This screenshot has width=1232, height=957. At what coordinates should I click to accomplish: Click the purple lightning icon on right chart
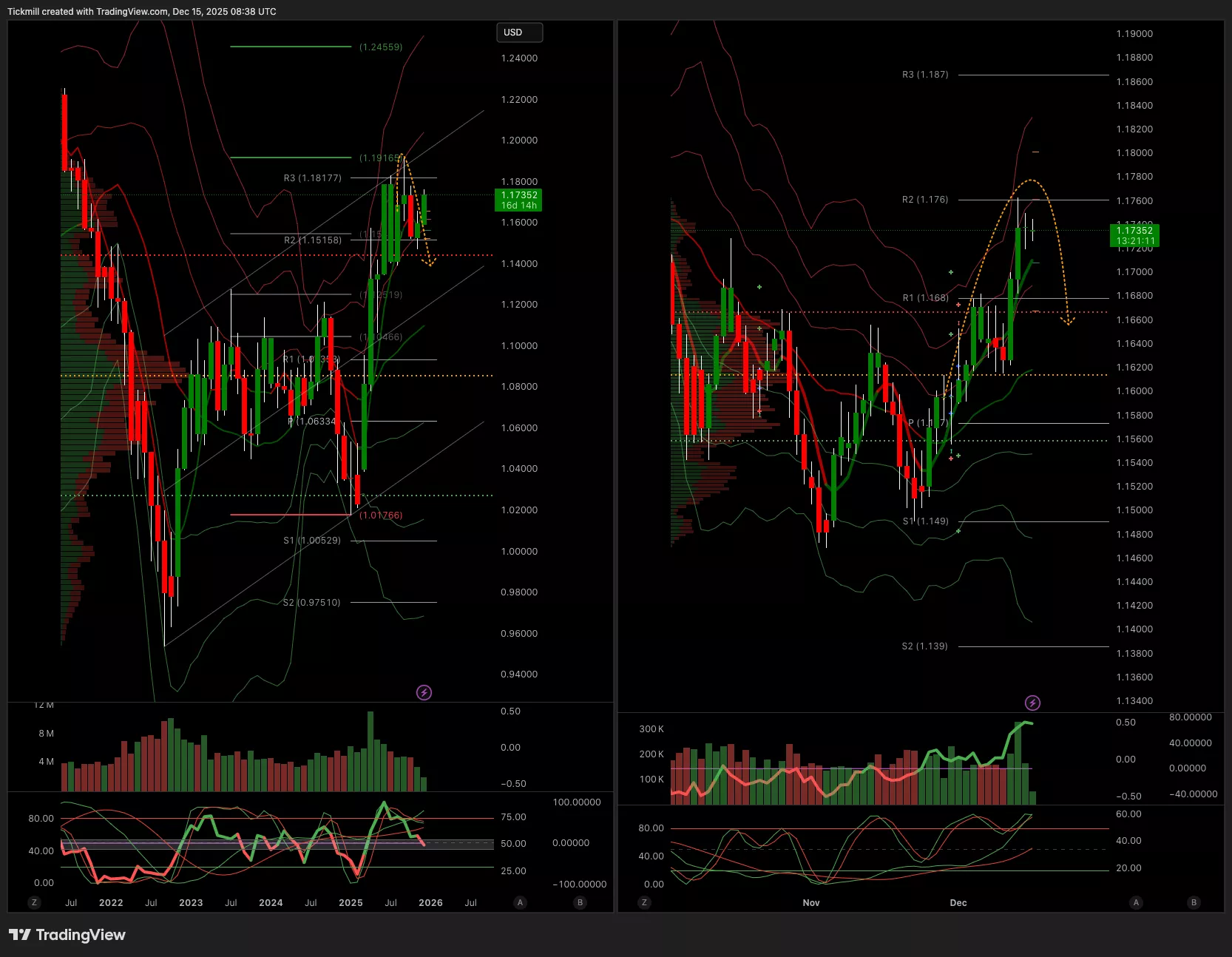[1032, 703]
